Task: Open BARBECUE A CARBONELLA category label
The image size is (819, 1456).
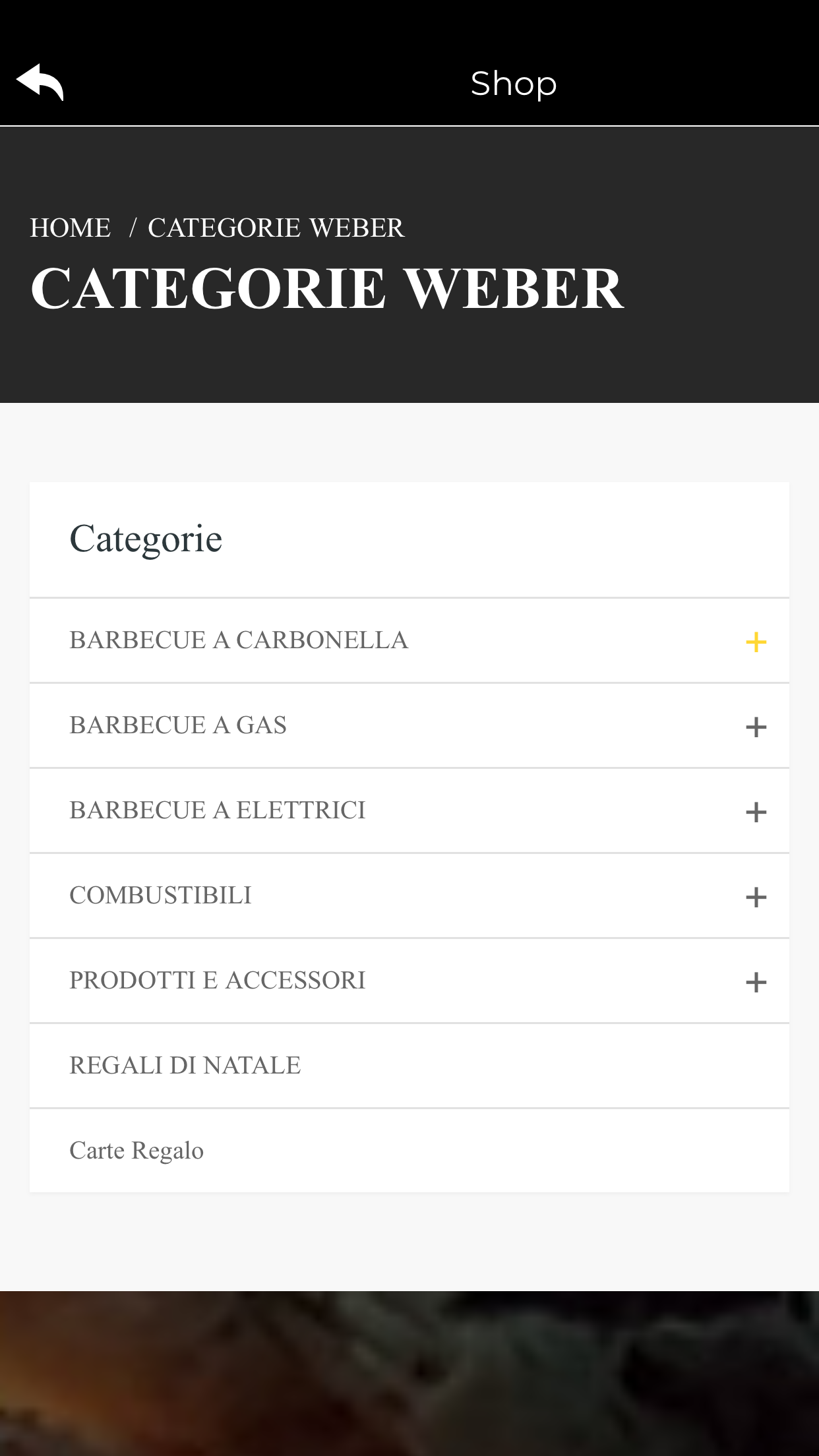Action: 239,640
